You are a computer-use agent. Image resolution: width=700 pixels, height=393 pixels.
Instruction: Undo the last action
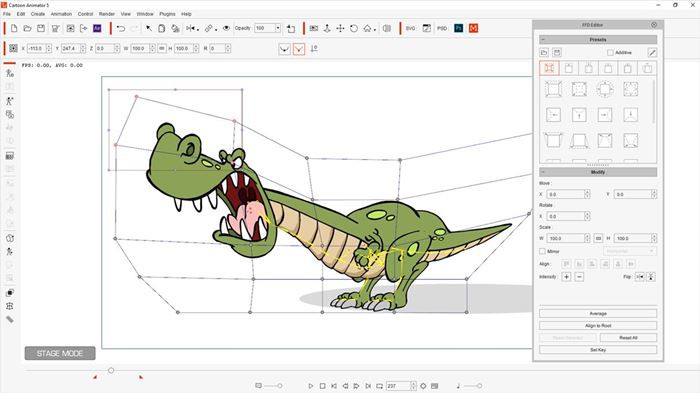click(121, 29)
